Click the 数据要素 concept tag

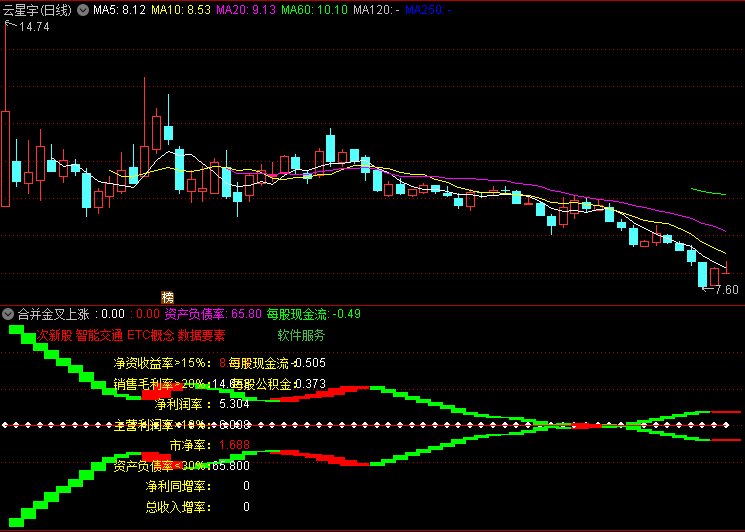[x=201, y=335]
